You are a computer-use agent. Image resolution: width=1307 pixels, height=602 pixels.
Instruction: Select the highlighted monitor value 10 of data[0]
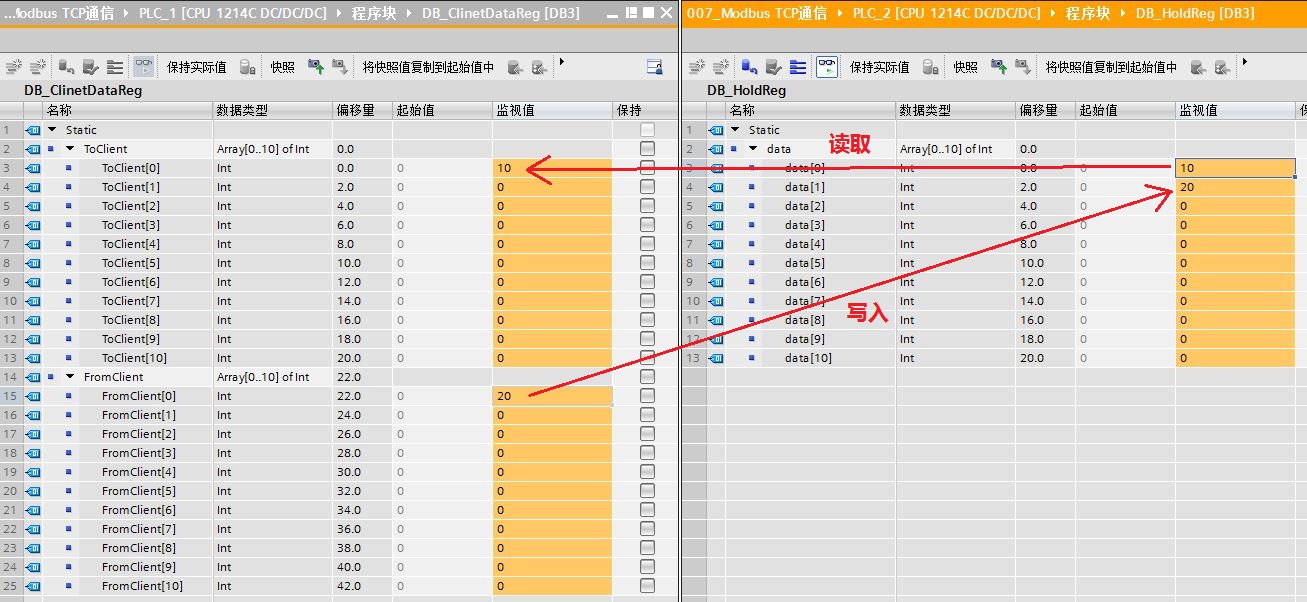click(x=1235, y=167)
